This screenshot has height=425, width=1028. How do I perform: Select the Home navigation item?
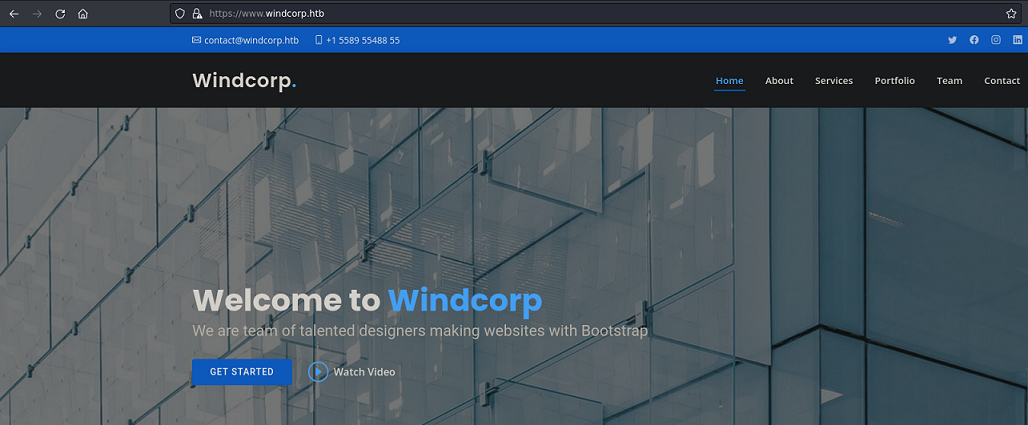tap(729, 81)
